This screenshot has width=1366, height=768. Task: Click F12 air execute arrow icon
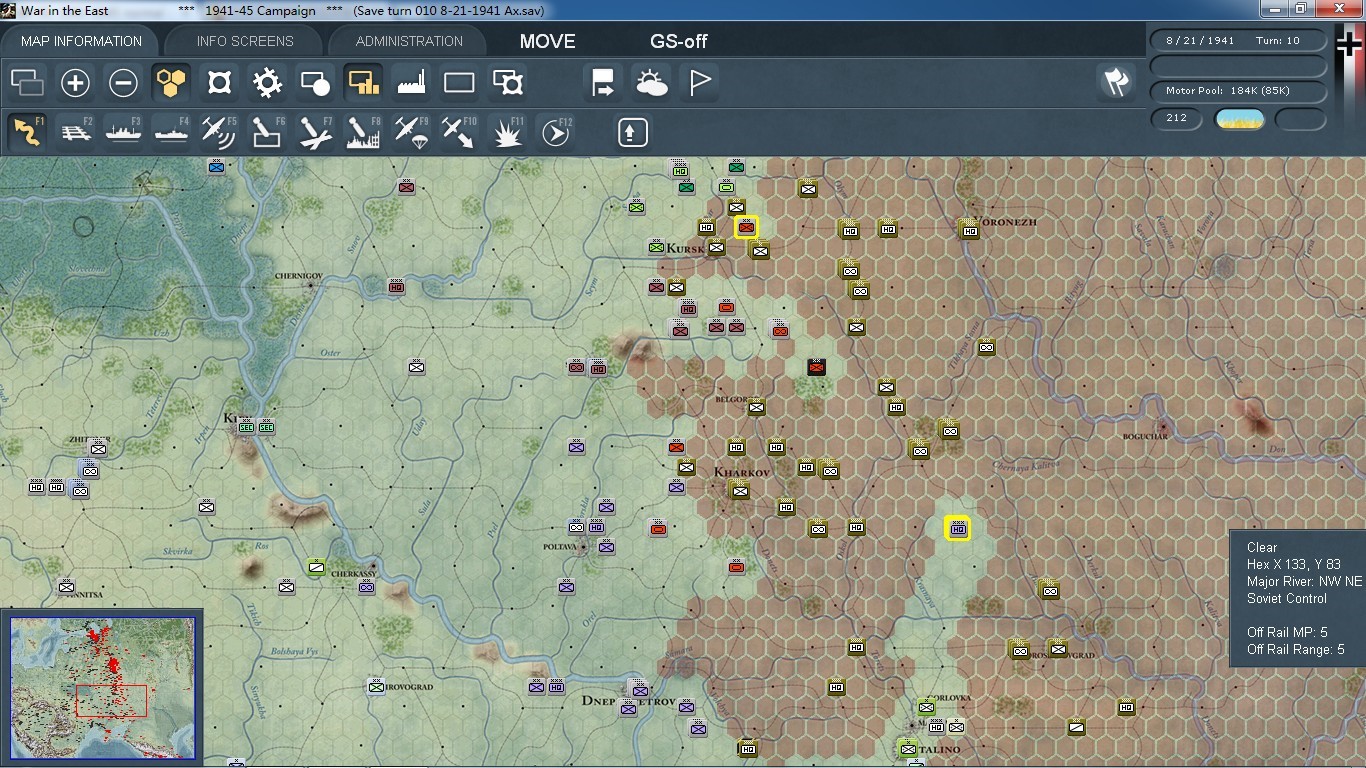[555, 131]
